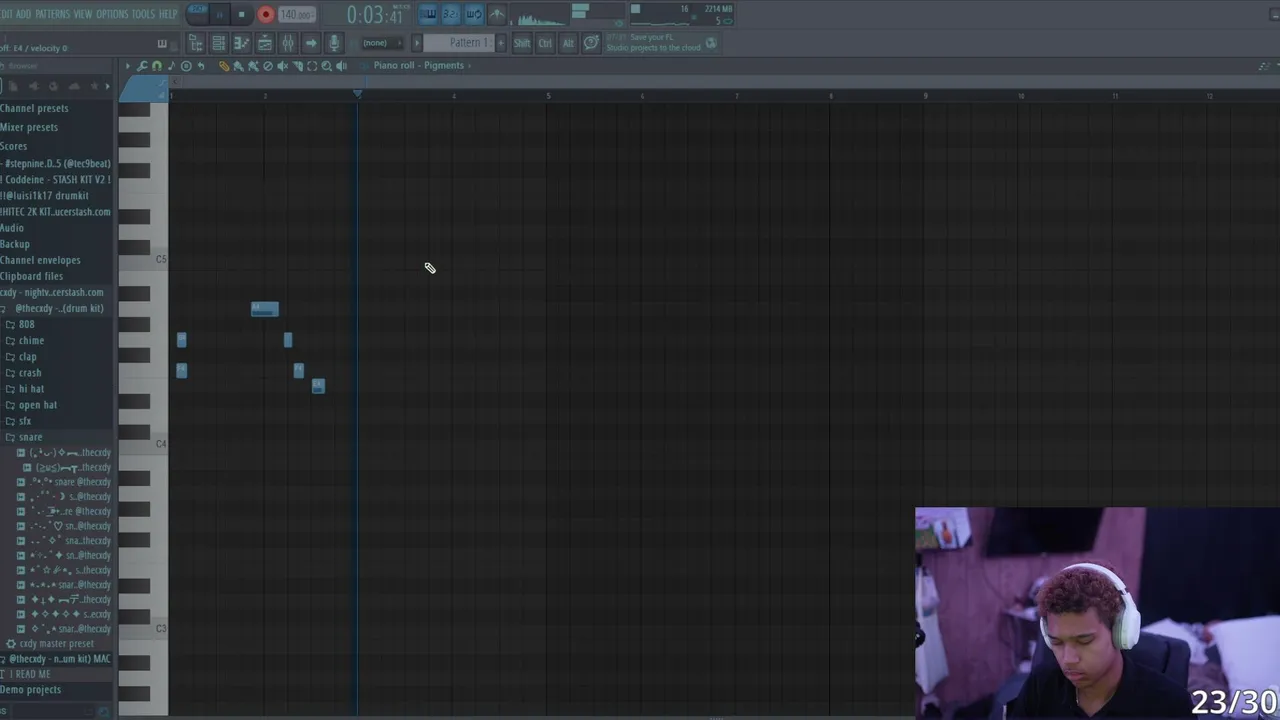Expand the 808 folder

(x=26, y=324)
